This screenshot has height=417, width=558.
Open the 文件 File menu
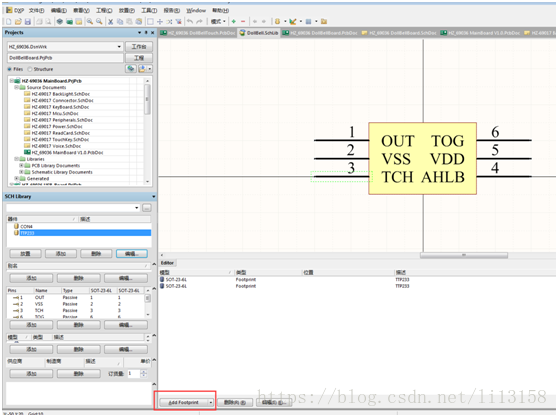[37, 10]
